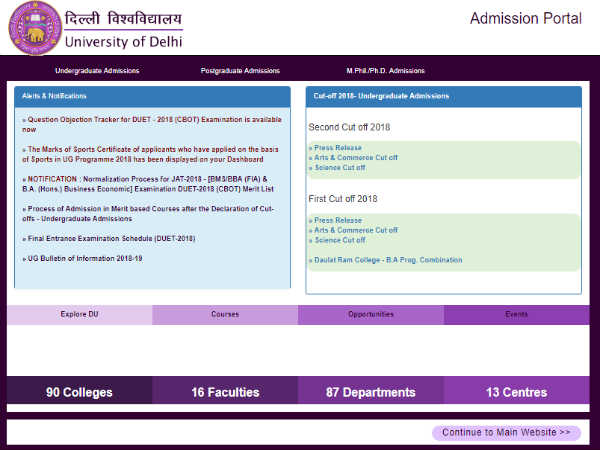This screenshot has height=450, width=600.
Task: Switch to the Explore DU tab
Action: [80, 315]
